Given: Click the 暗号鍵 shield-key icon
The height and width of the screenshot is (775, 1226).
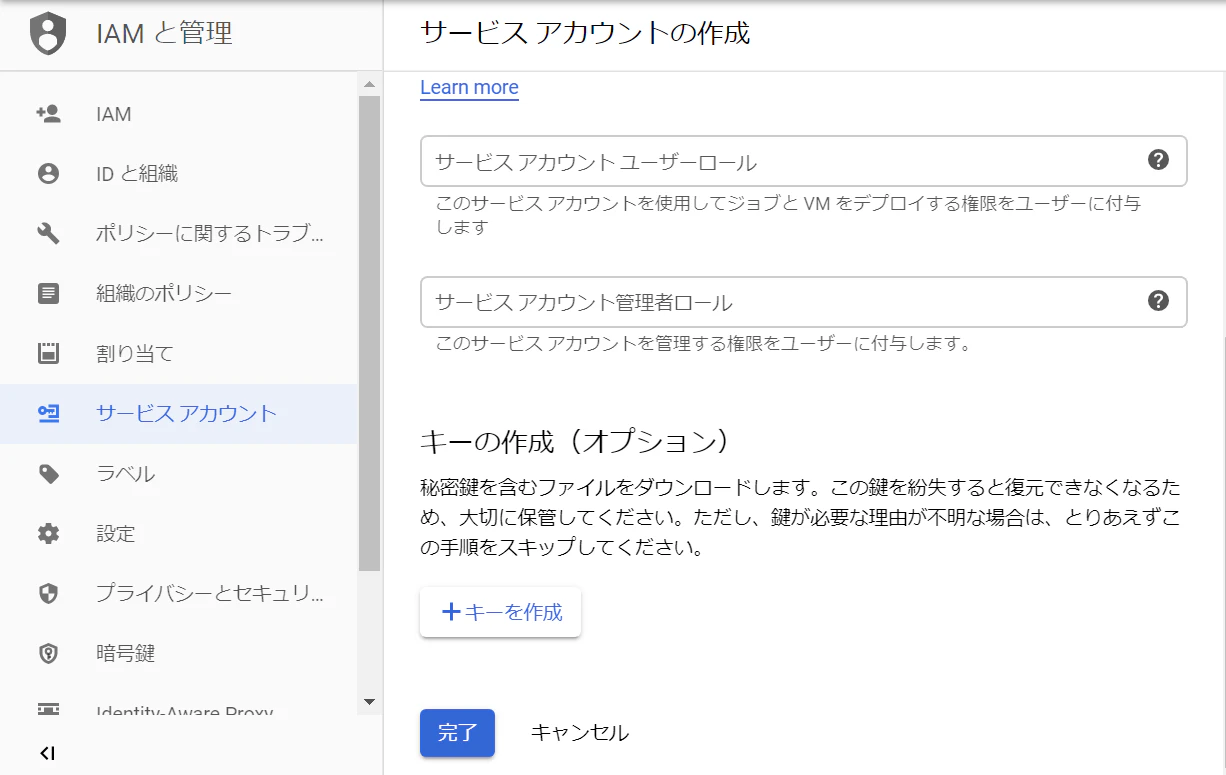Looking at the screenshot, I should click(x=48, y=654).
